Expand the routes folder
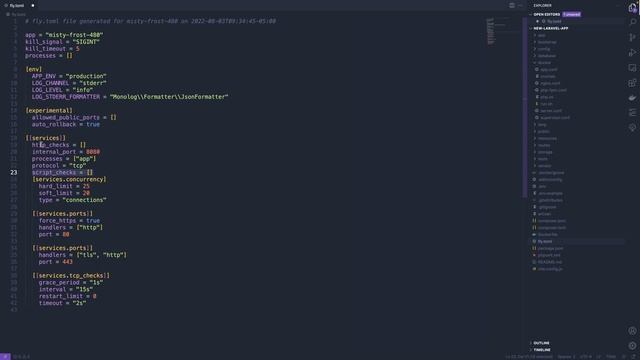The width and height of the screenshot is (640, 360). (544, 145)
